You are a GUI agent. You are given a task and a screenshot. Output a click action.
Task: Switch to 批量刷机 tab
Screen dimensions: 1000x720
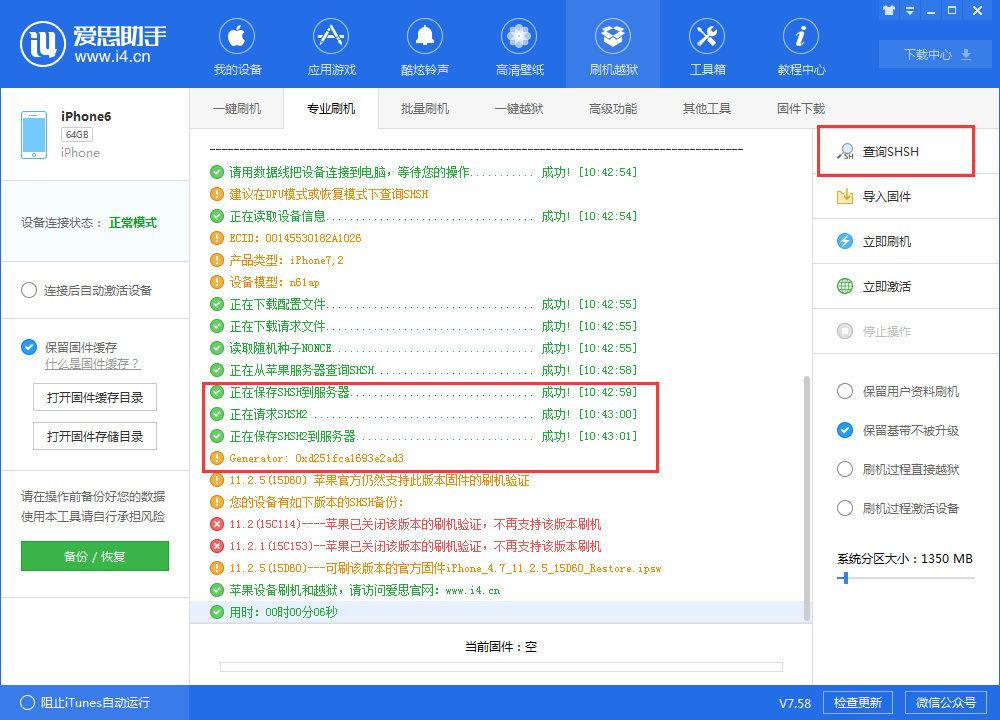[x=425, y=108]
